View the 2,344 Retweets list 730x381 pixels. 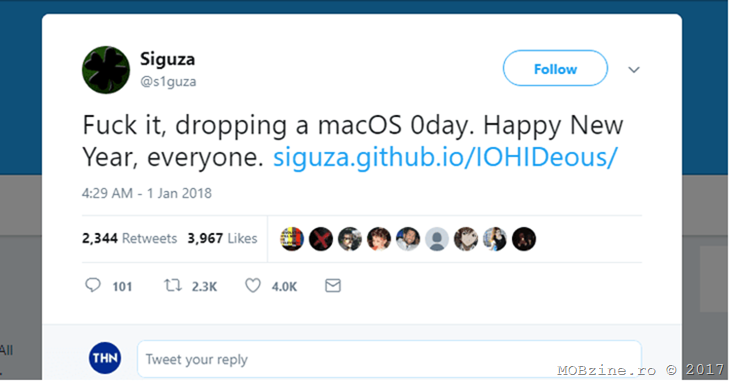(x=129, y=238)
